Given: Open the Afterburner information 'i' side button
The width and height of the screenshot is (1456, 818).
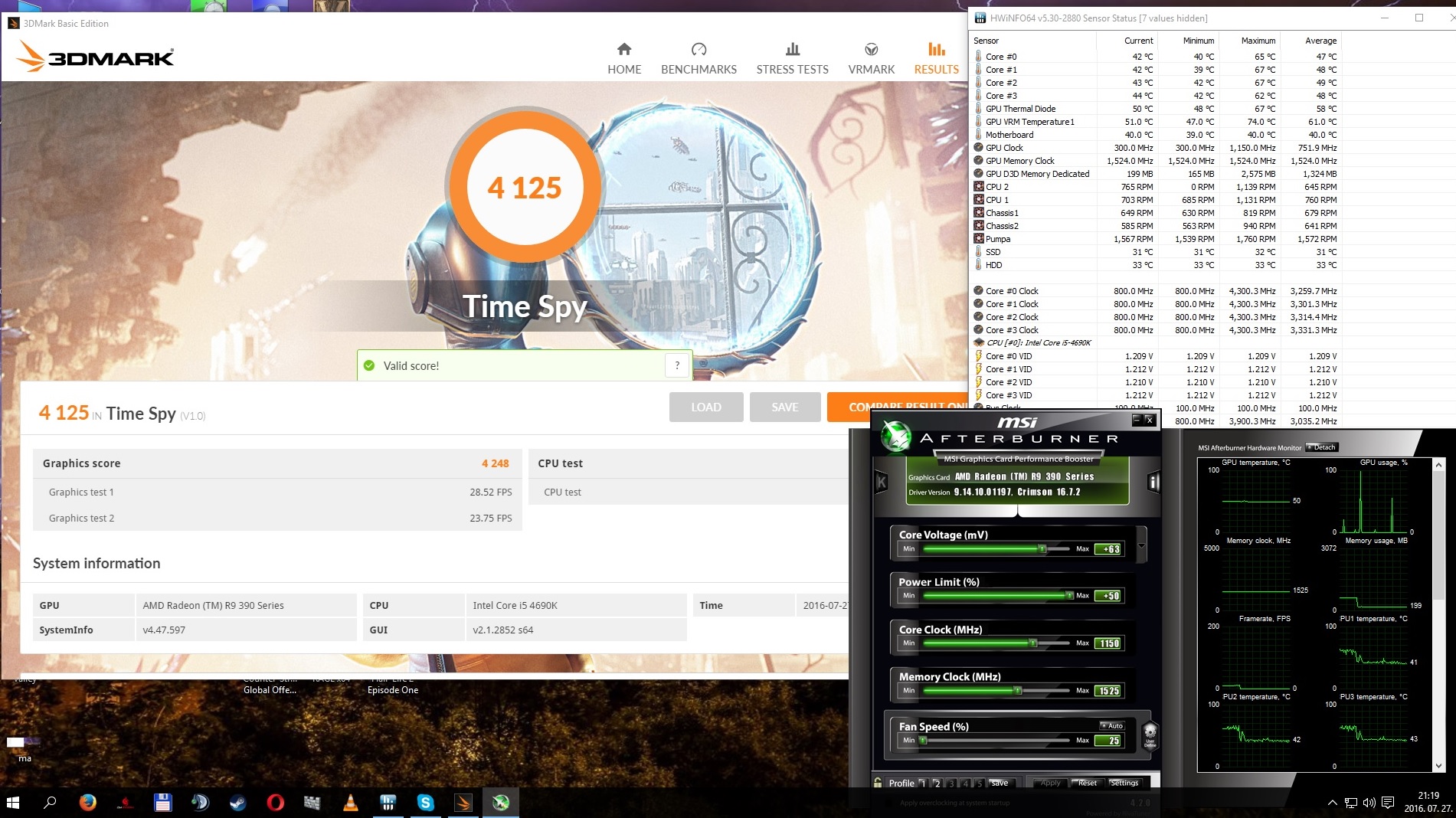Looking at the screenshot, I should [1153, 482].
